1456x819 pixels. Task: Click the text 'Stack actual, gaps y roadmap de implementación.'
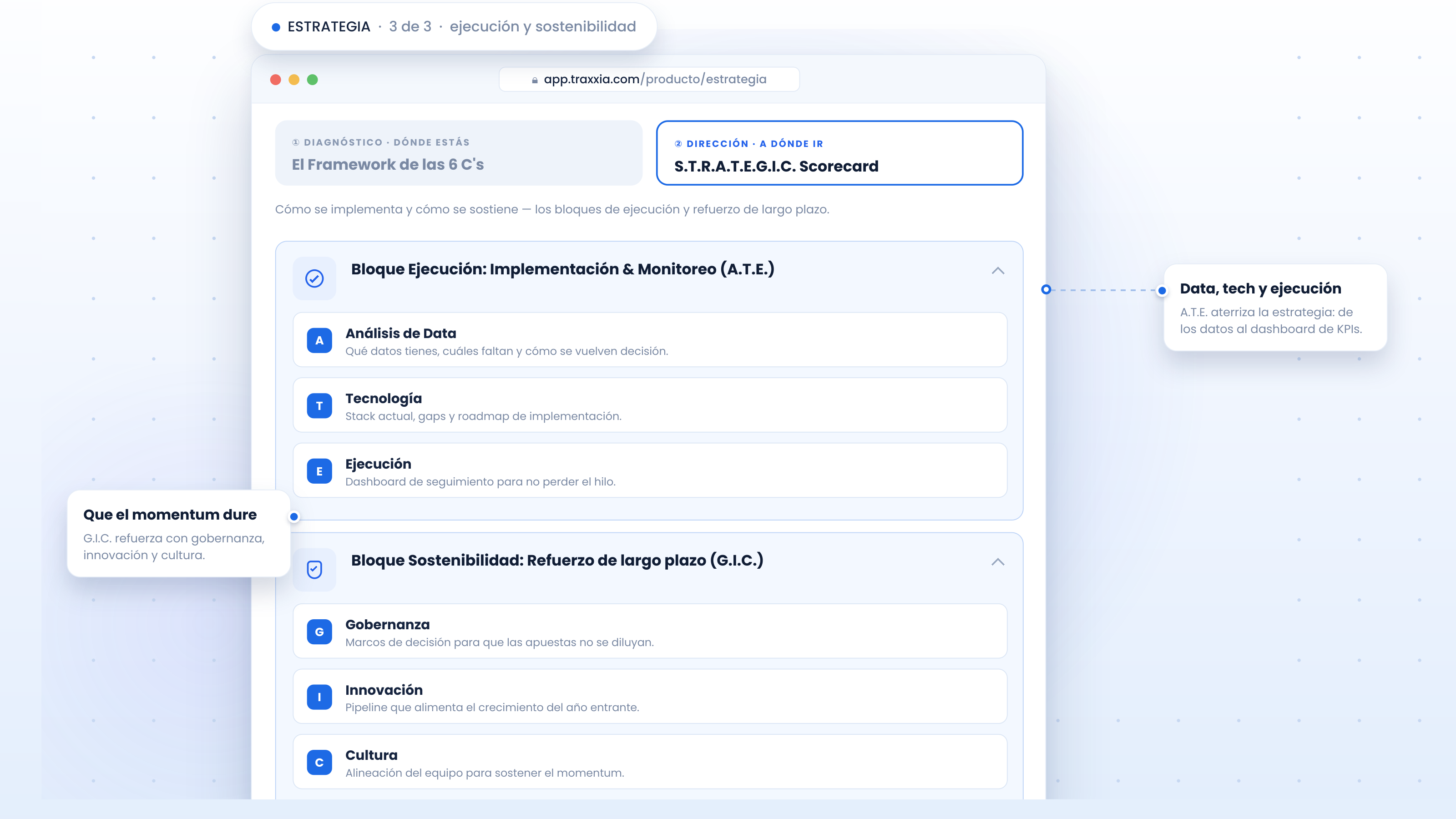(483, 416)
